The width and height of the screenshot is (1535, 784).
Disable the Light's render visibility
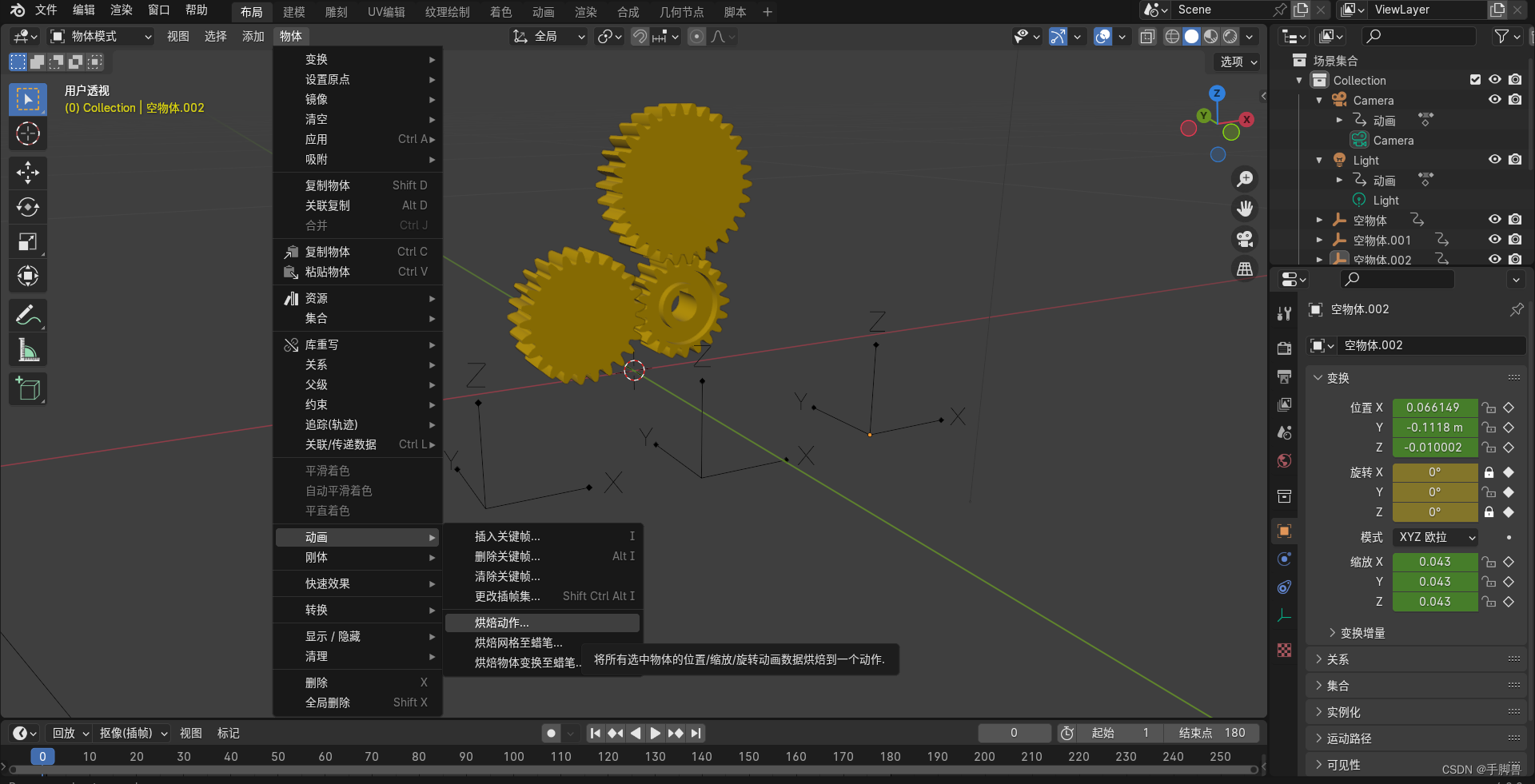(x=1515, y=160)
